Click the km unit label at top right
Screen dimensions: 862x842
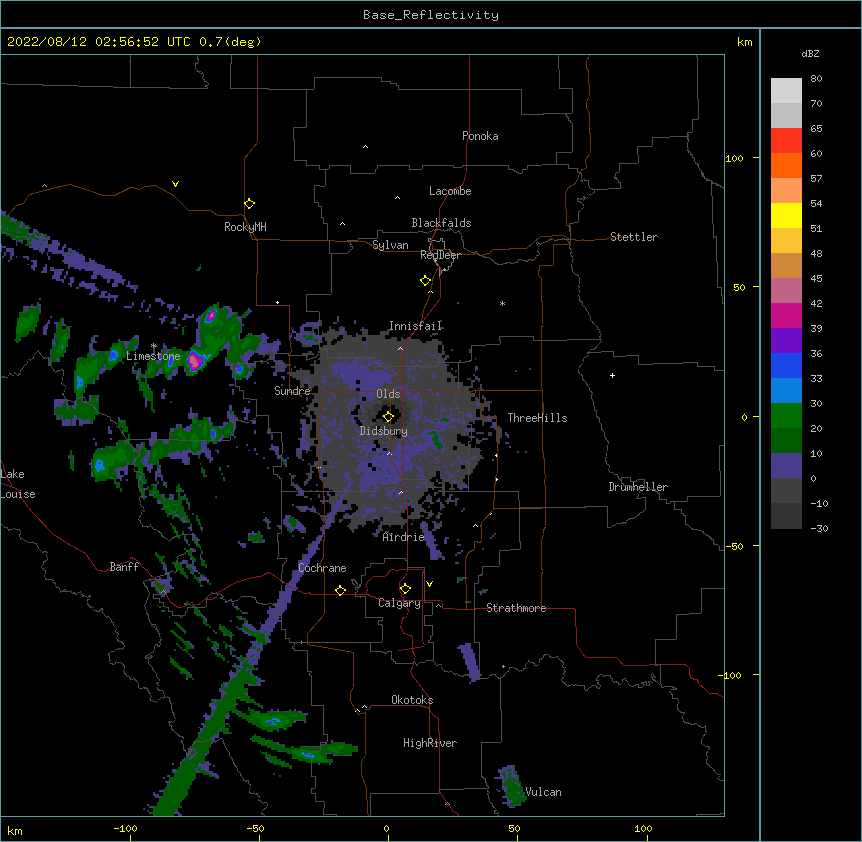pos(744,42)
